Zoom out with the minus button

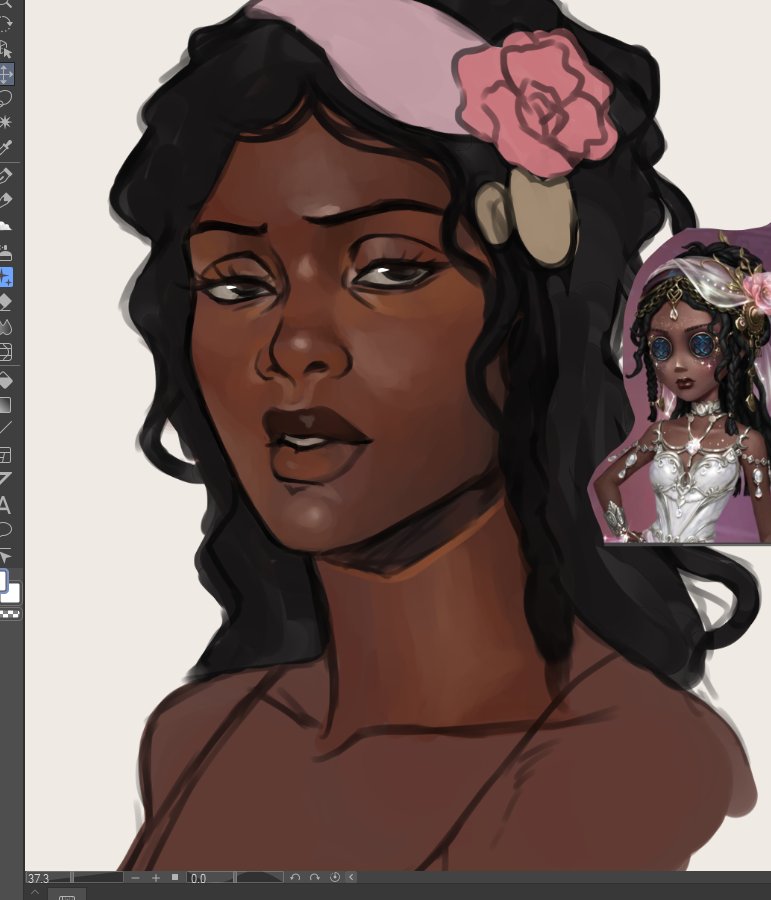[135, 878]
